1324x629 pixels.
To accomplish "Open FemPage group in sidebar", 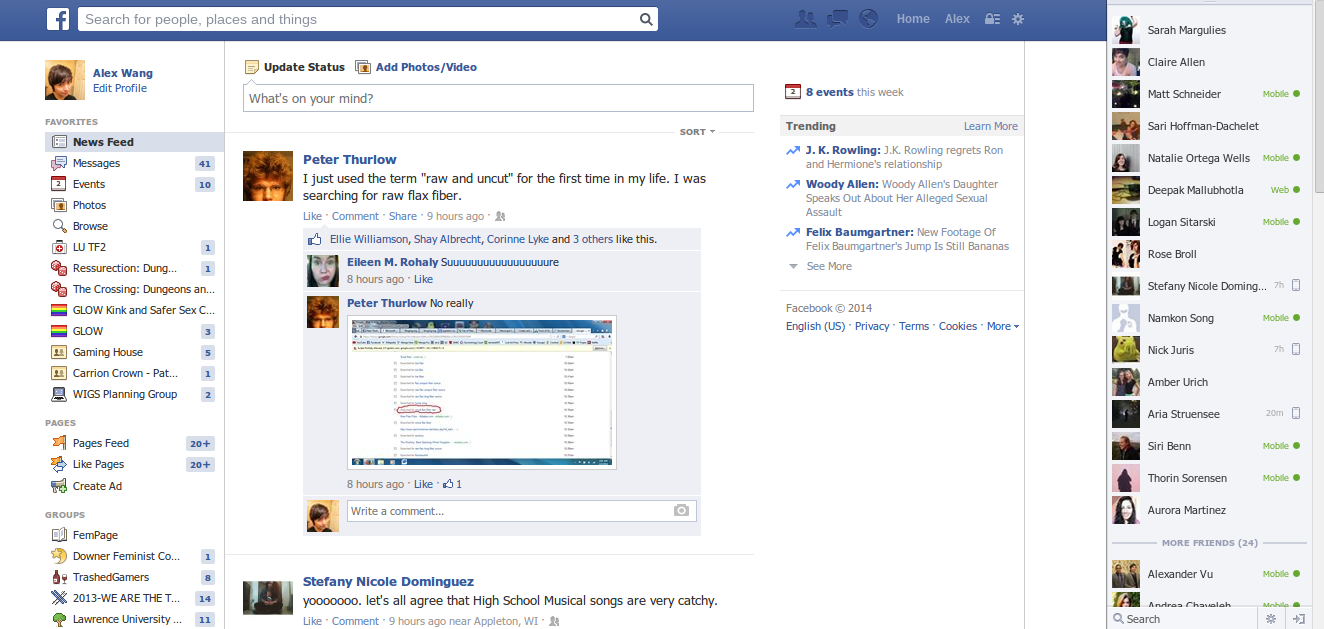I will pos(95,535).
